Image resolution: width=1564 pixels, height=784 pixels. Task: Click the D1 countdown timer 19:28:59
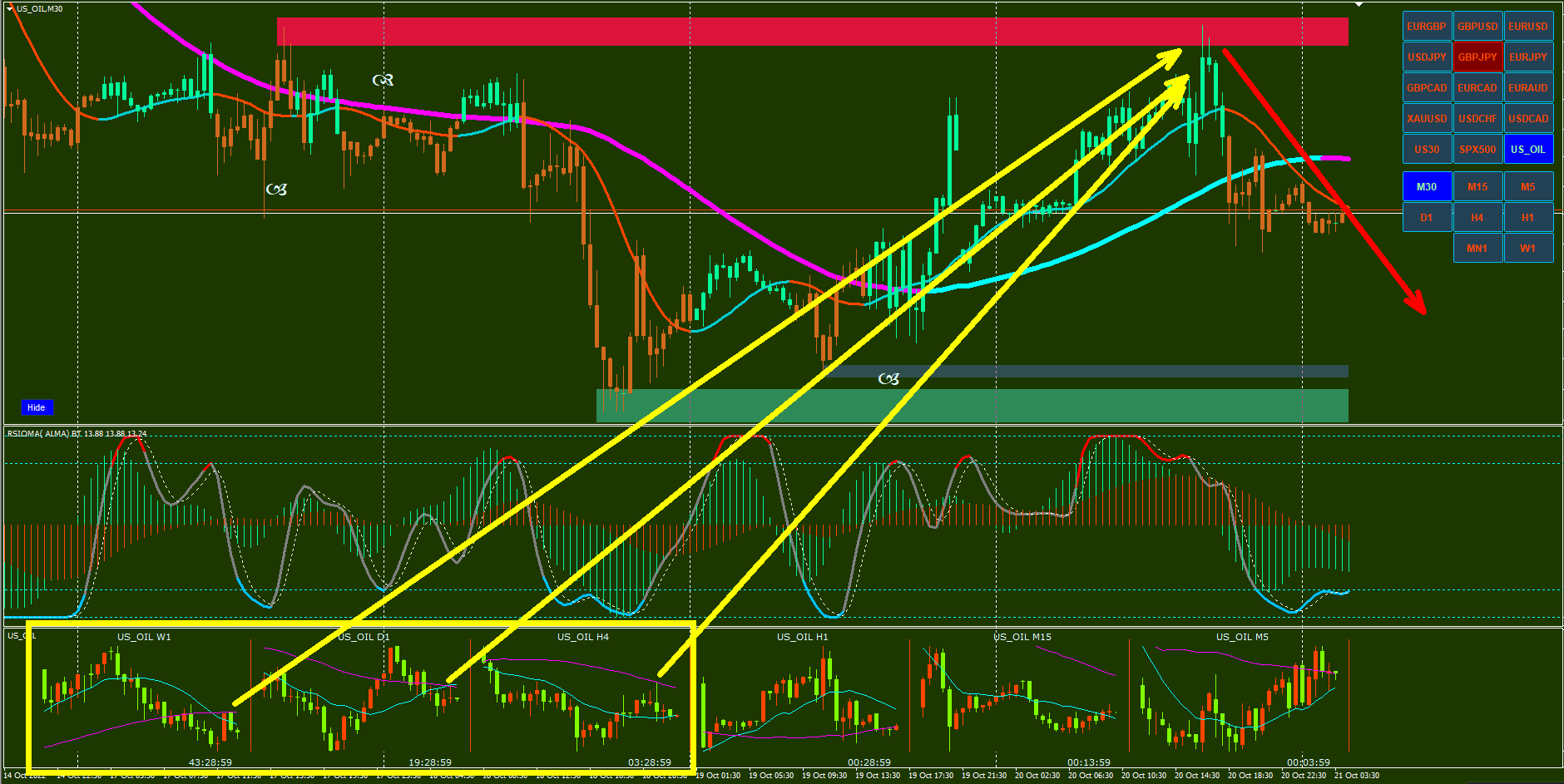coord(430,762)
